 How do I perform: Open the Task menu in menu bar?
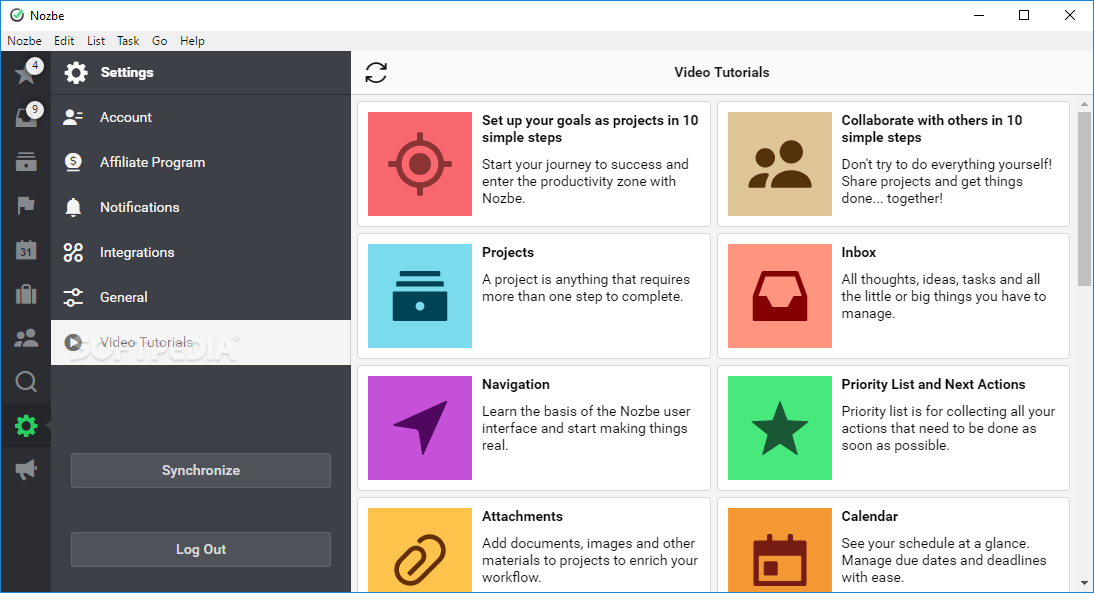pyautogui.click(x=128, y=41)
